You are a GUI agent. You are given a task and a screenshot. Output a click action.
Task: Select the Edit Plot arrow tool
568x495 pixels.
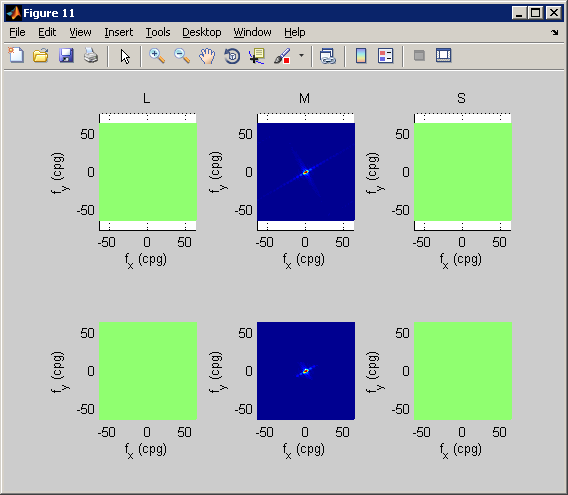tap(125, 57)
